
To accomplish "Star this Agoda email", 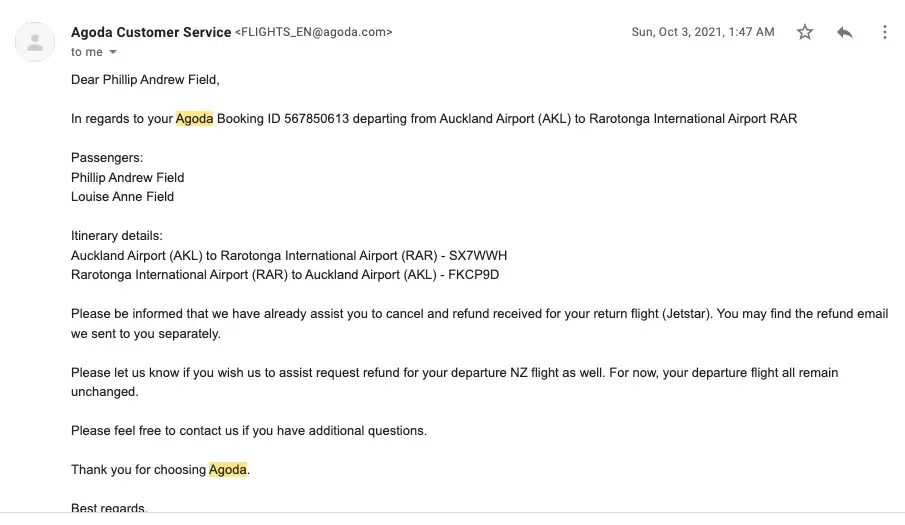I will pos(805,32).
